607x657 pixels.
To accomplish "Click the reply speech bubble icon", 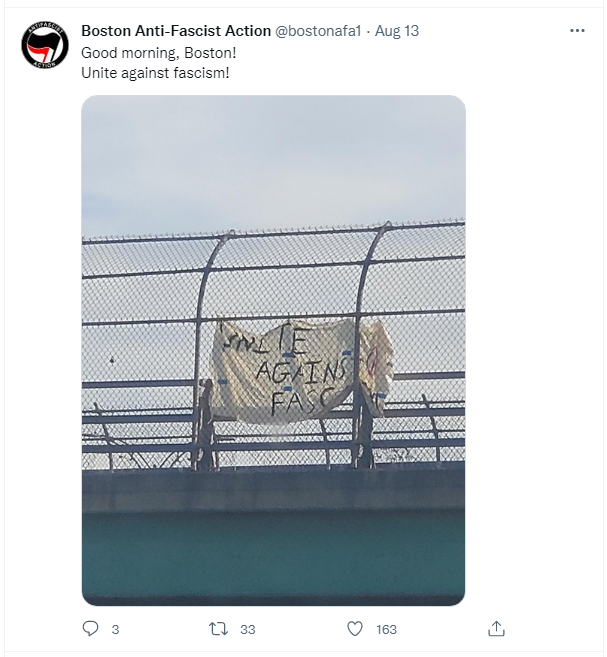I will (90, 628).
